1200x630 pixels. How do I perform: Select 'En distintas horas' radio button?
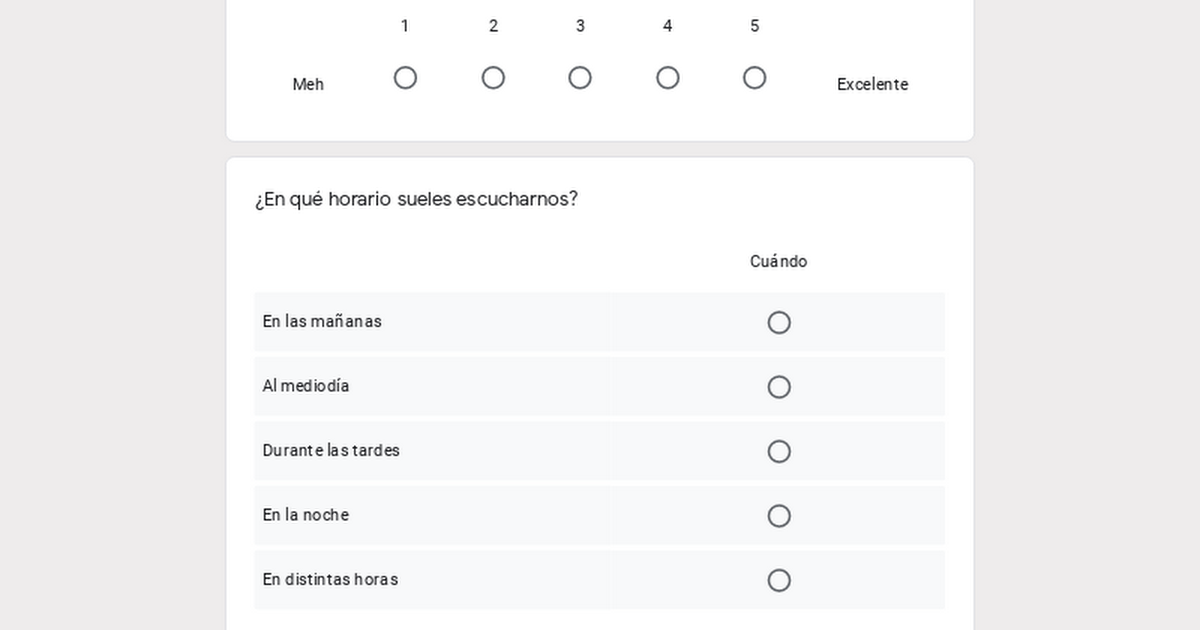click(779, 580)
